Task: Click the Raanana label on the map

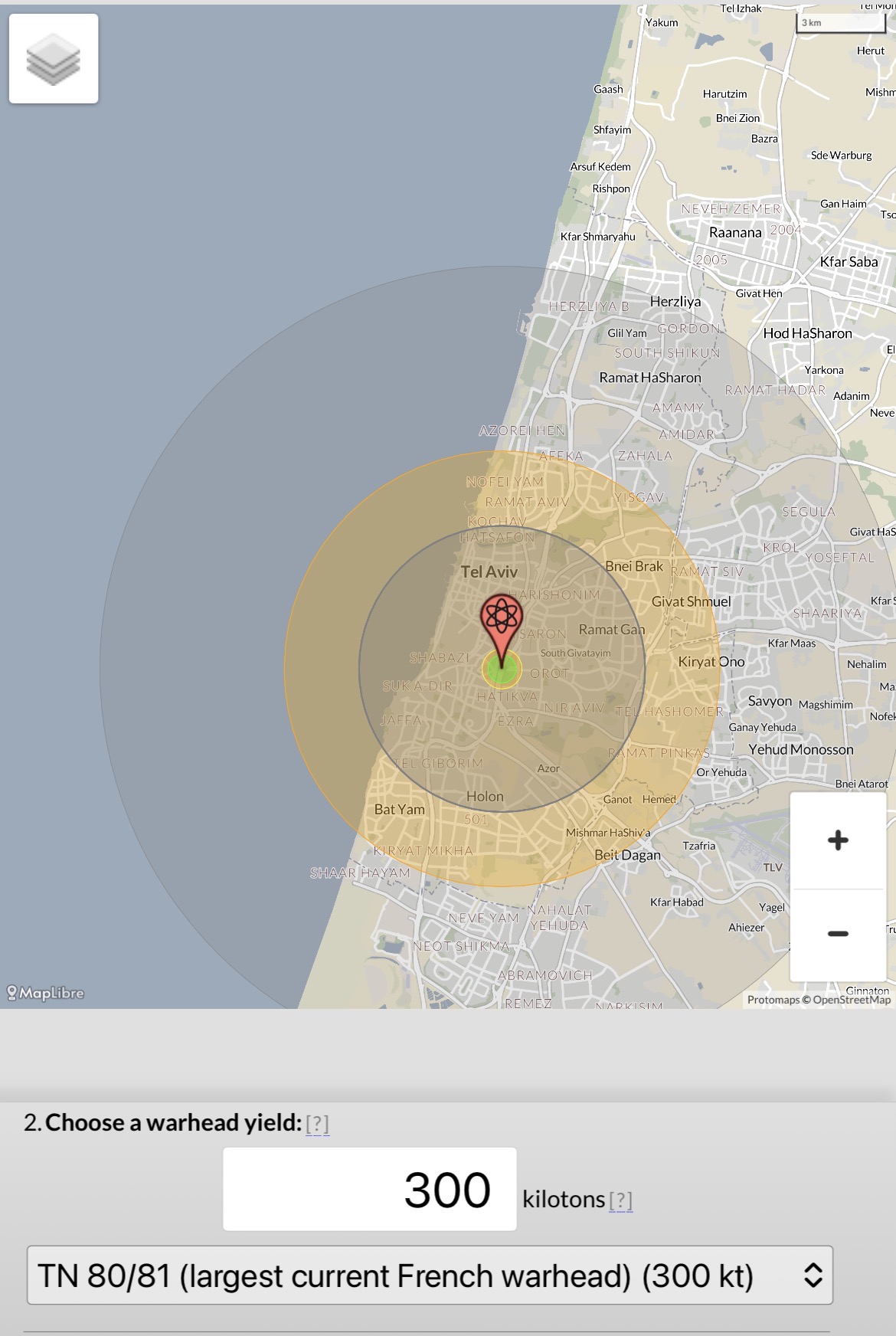Action: pos(735,232)
